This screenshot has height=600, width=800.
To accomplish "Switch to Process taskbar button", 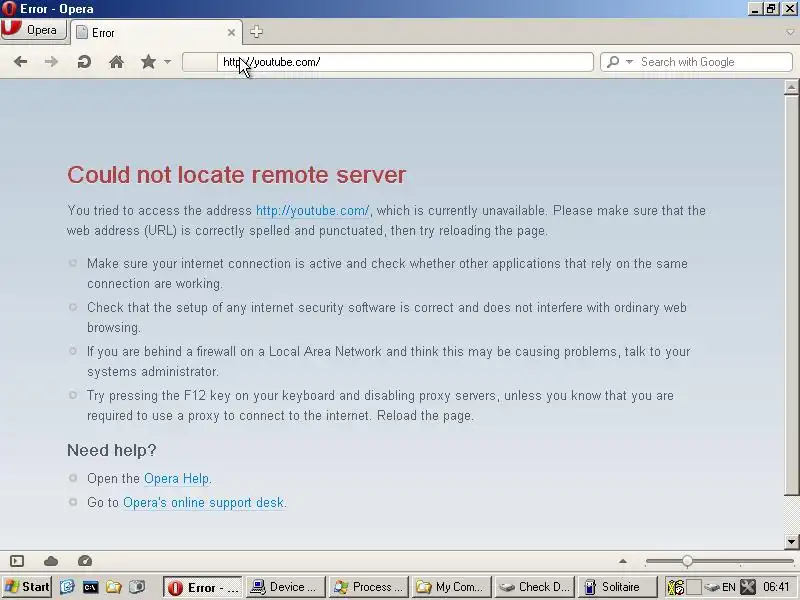I will click(368, 587).
